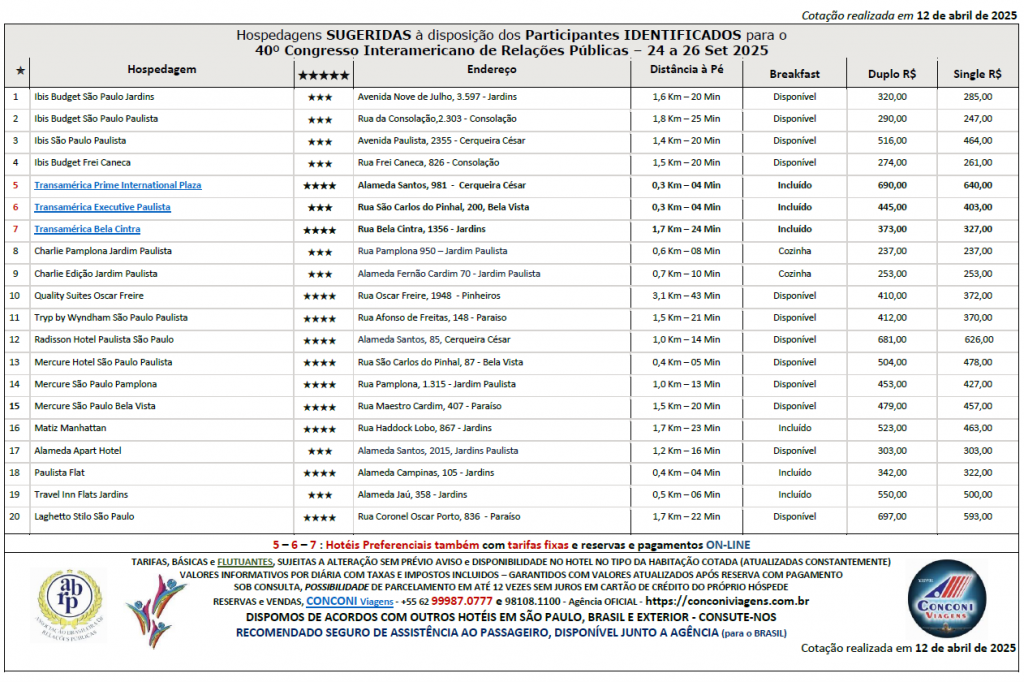1024x682 pixels.
Task: Click the blue ON-LINE text
Action: click(728, 545)
